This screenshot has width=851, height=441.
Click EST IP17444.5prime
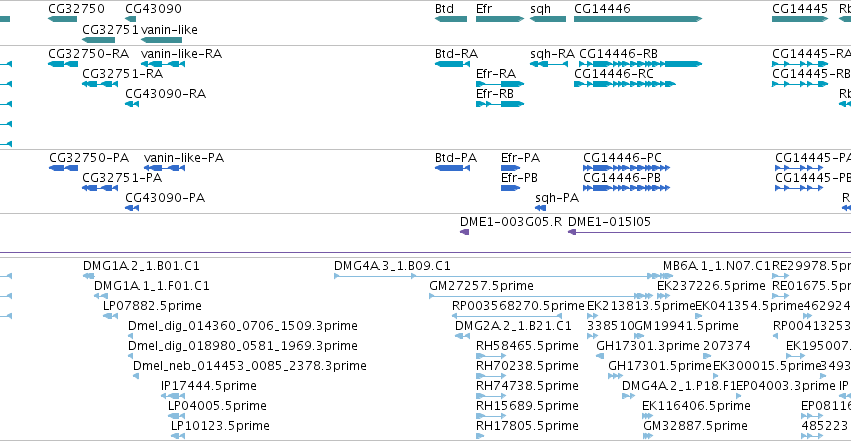point(173,397)
